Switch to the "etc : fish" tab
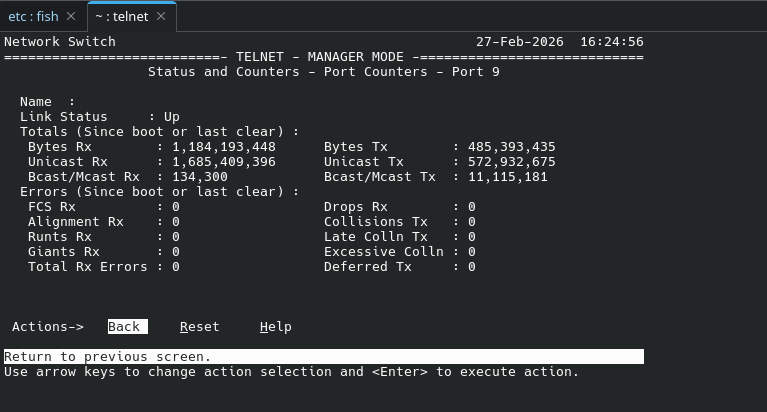 pos(33,16)
